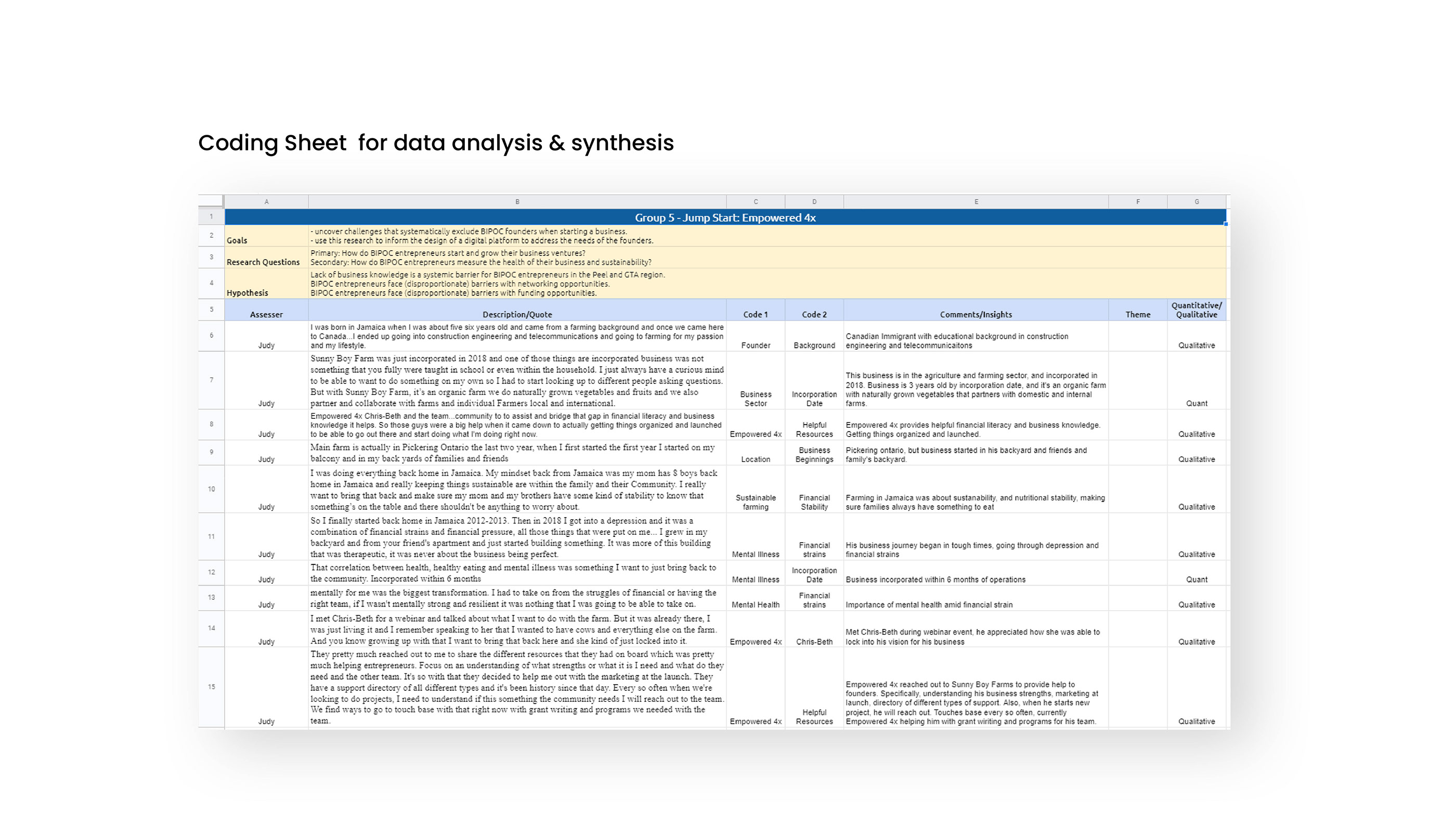Click 'Judy' cell in row 15
The image size is (1456, 823).
tap(266, 687)
